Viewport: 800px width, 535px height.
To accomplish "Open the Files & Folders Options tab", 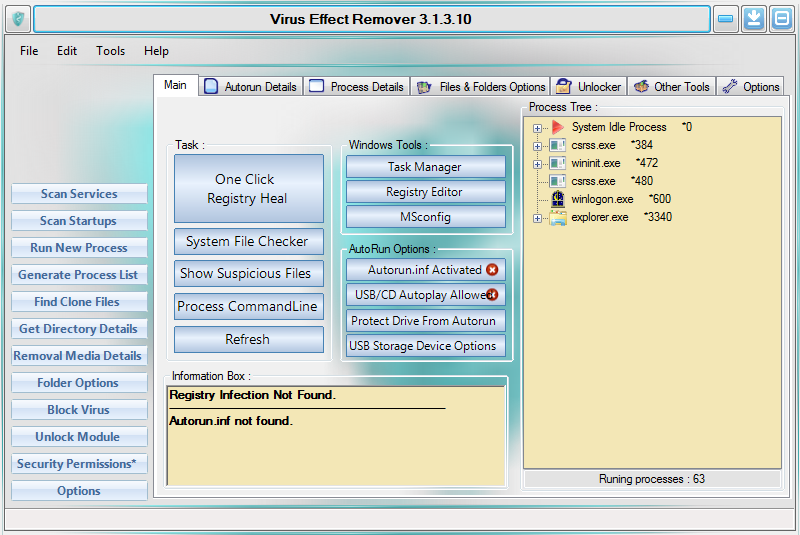I will pyautogui.click(x=481, y=87).
